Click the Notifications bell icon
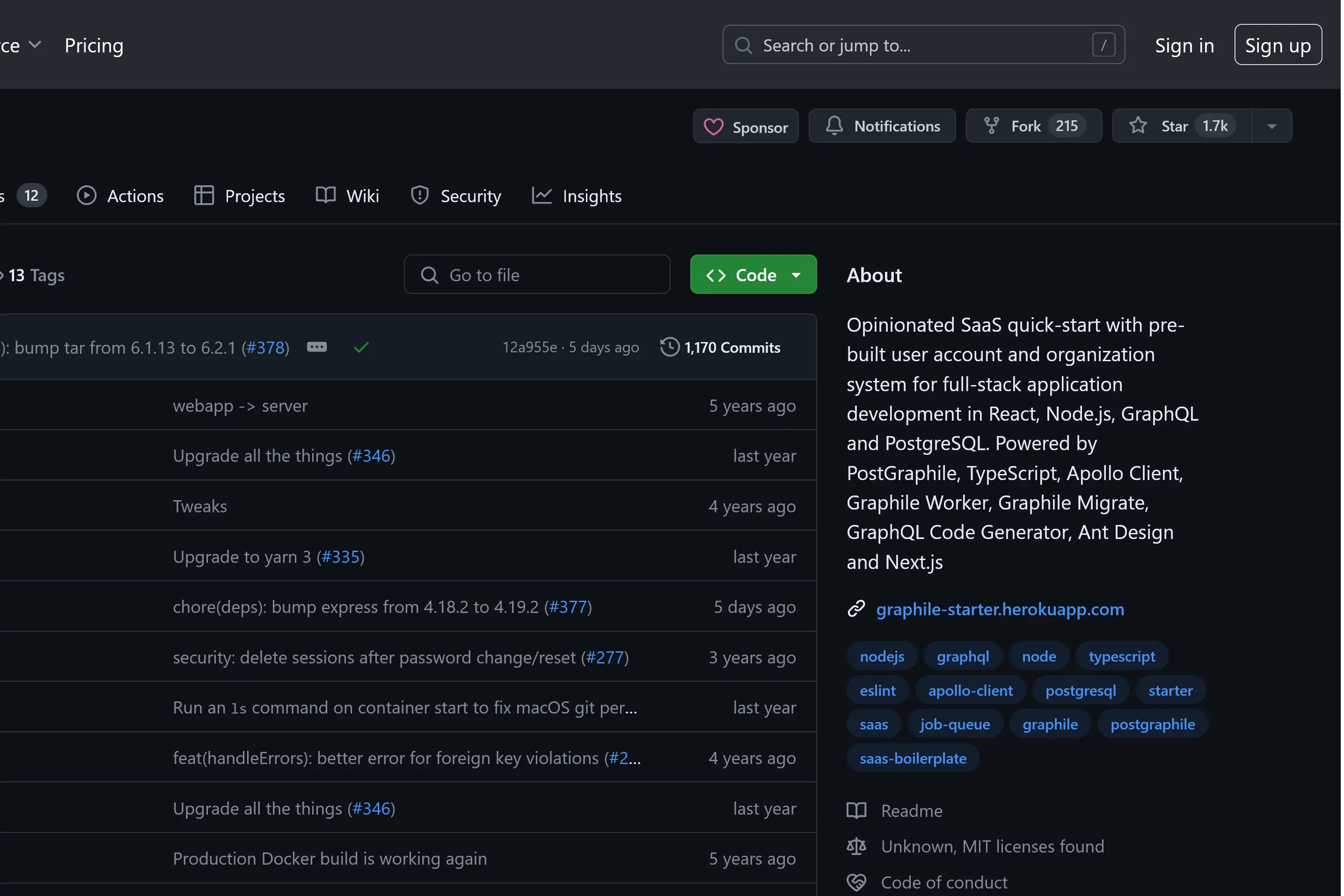 point(834,126)
